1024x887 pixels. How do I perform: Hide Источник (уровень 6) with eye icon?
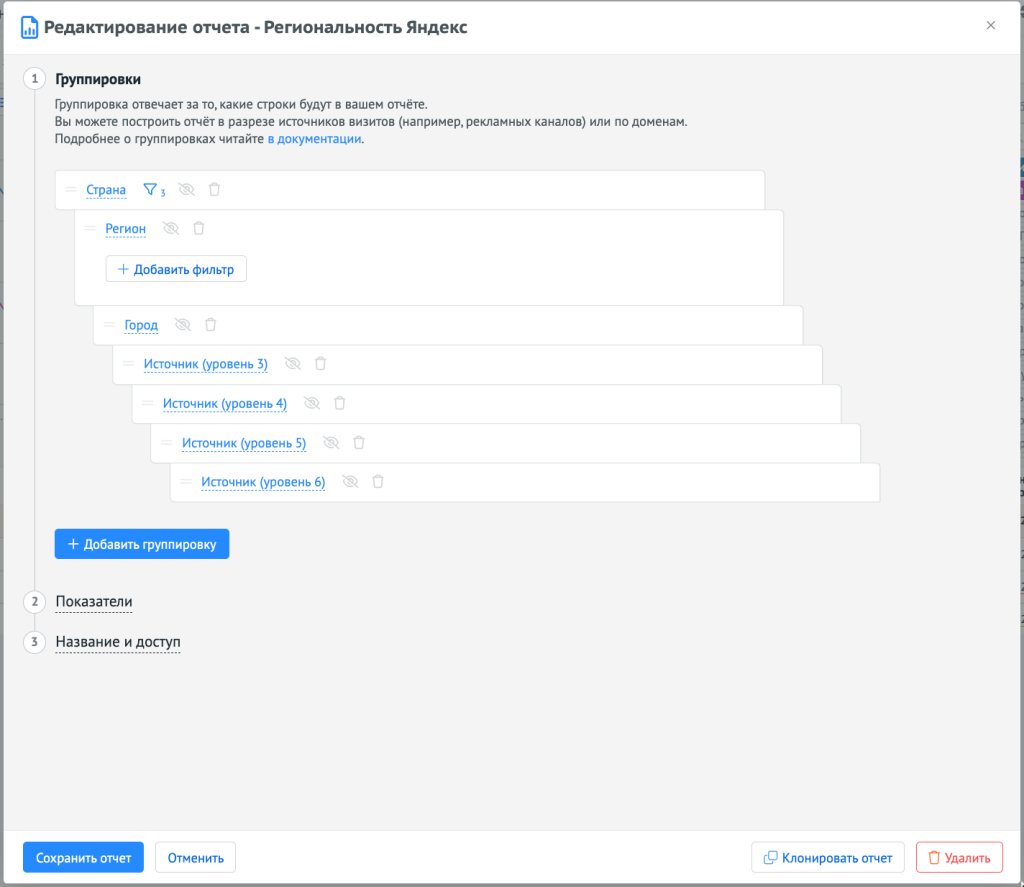click(350, 481)
